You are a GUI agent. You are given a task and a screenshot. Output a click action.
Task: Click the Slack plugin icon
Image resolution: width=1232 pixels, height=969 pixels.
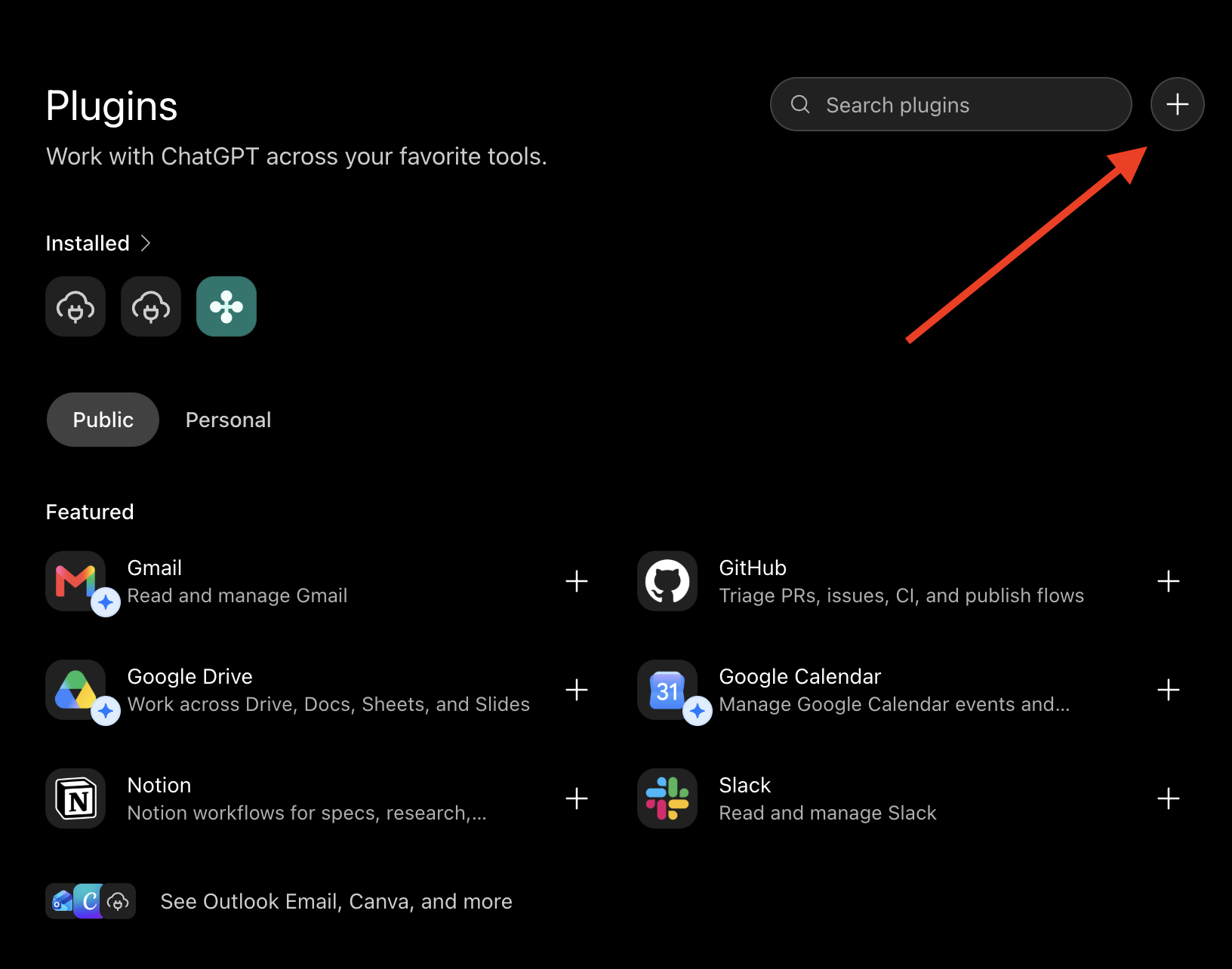pos(667,798)
